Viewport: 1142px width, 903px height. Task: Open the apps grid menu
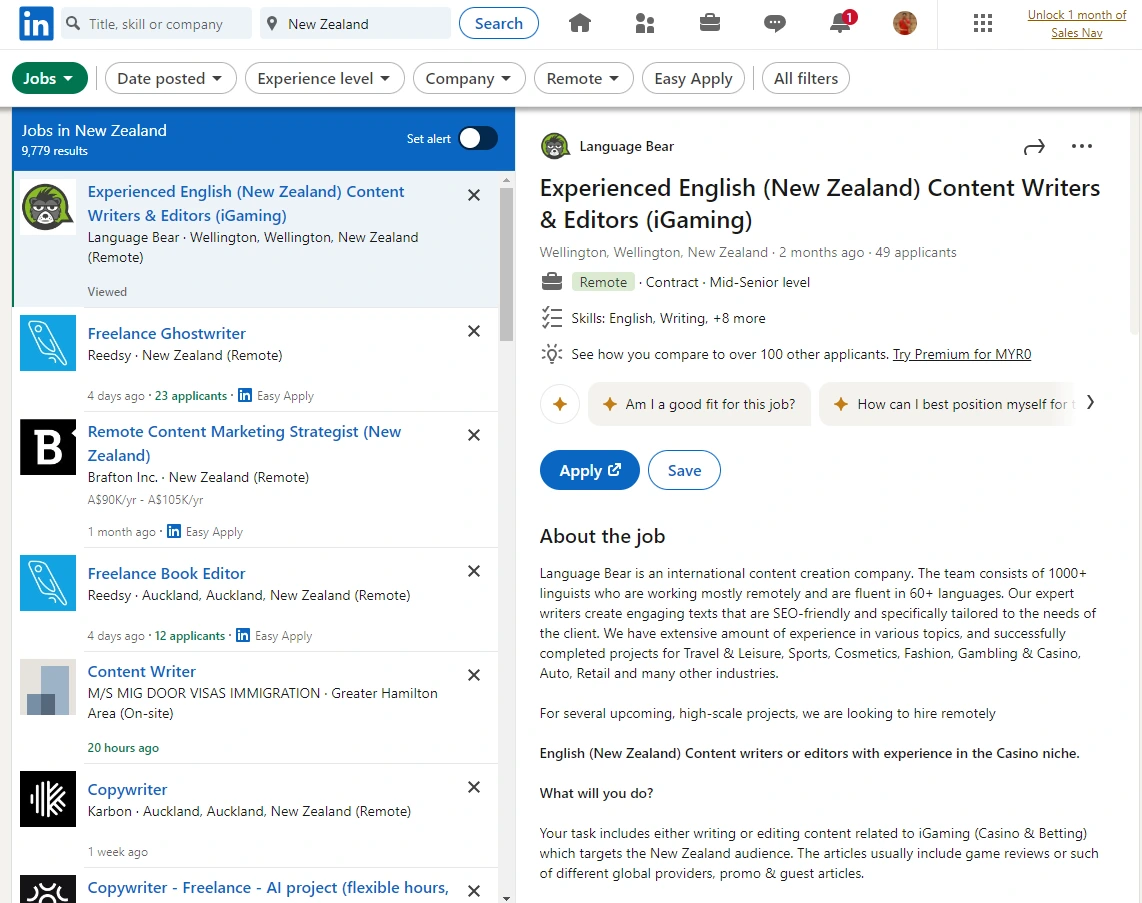tap(982, 23)
